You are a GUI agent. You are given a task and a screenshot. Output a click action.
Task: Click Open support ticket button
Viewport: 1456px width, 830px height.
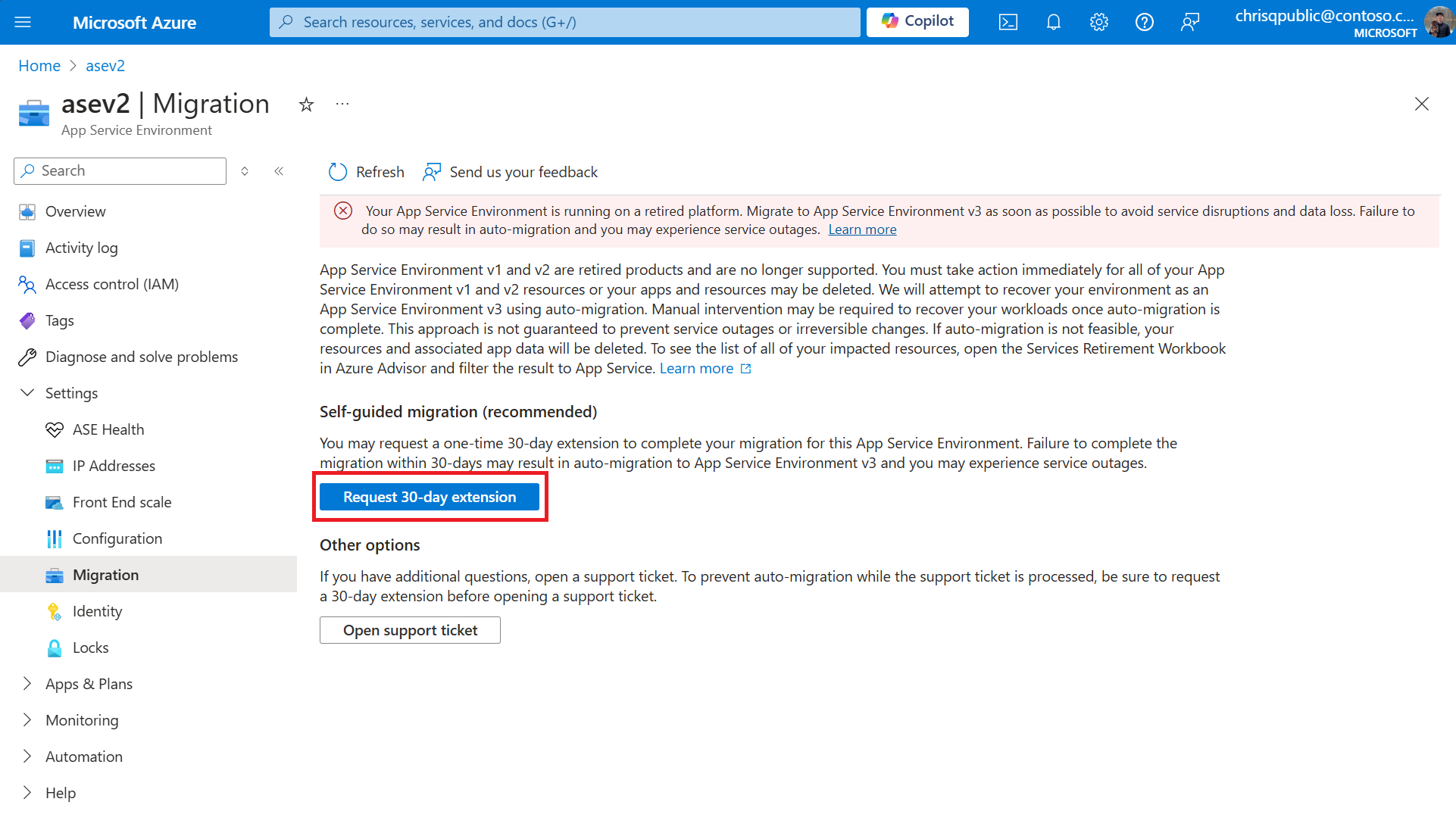[410, 629]
